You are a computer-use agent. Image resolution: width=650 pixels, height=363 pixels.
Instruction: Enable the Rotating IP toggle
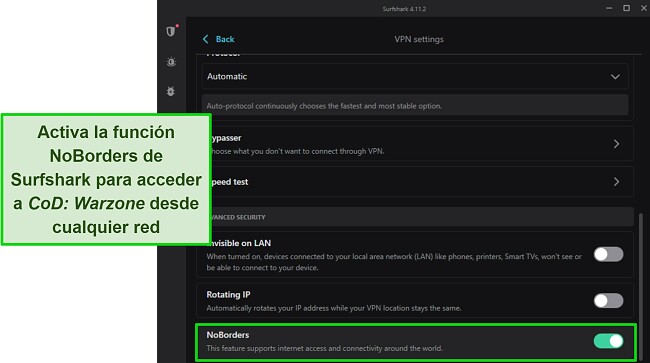click(608, 300)
